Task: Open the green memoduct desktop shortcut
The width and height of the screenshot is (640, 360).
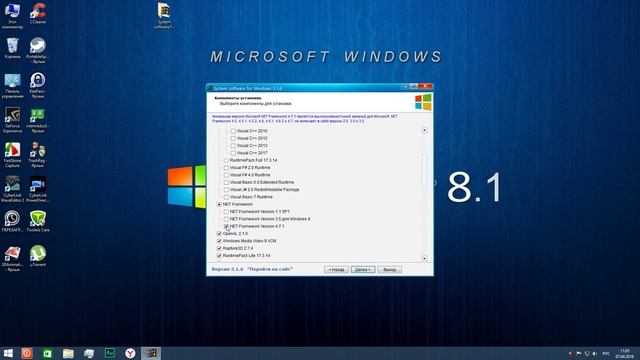Action: coord(38,121)
